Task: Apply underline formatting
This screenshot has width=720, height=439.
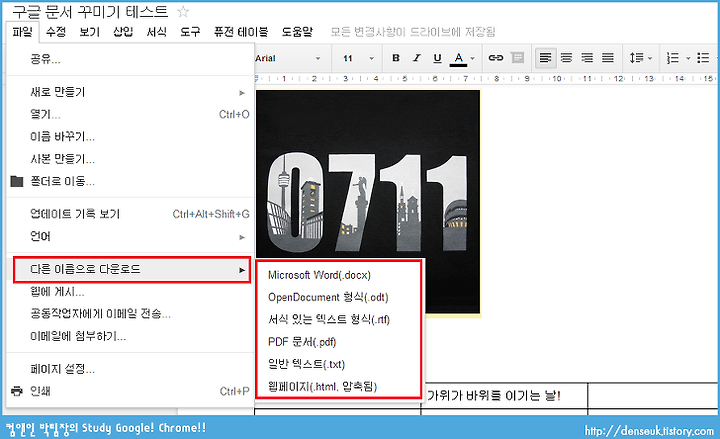Action: point(437,58)
